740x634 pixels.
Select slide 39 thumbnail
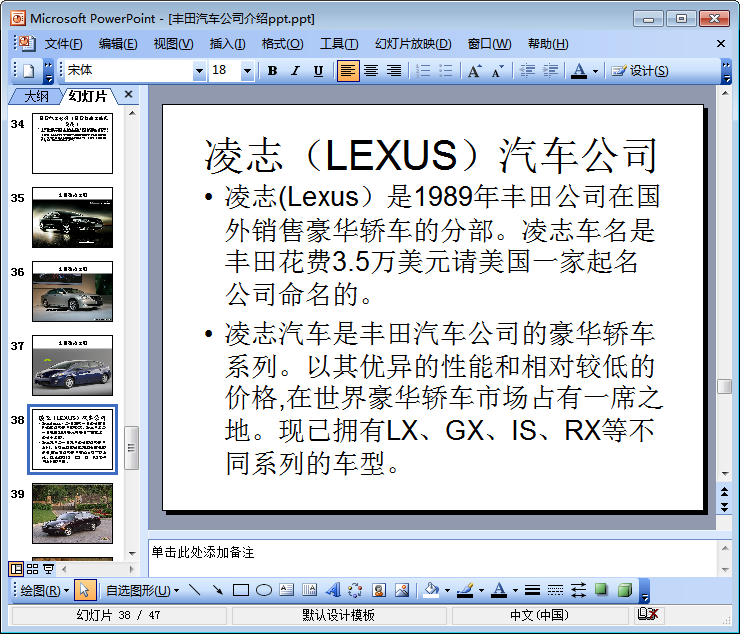click(x=72, y=514)
